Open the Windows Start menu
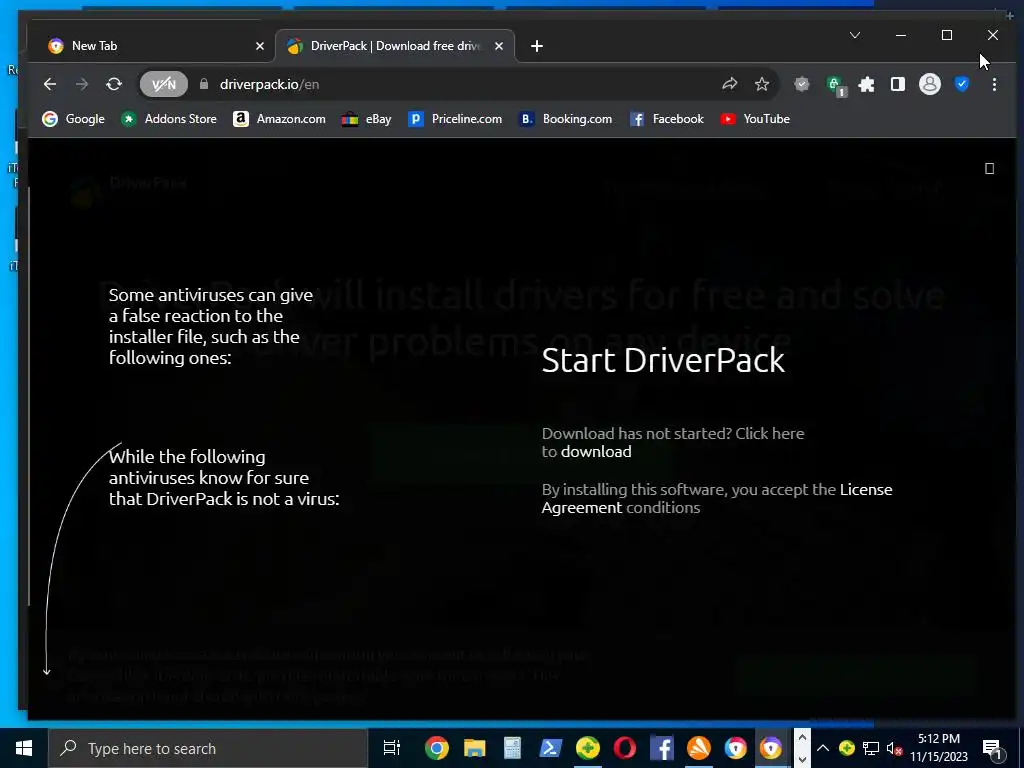The height and width of the screenshot is (768, 1024). [24, 748]
